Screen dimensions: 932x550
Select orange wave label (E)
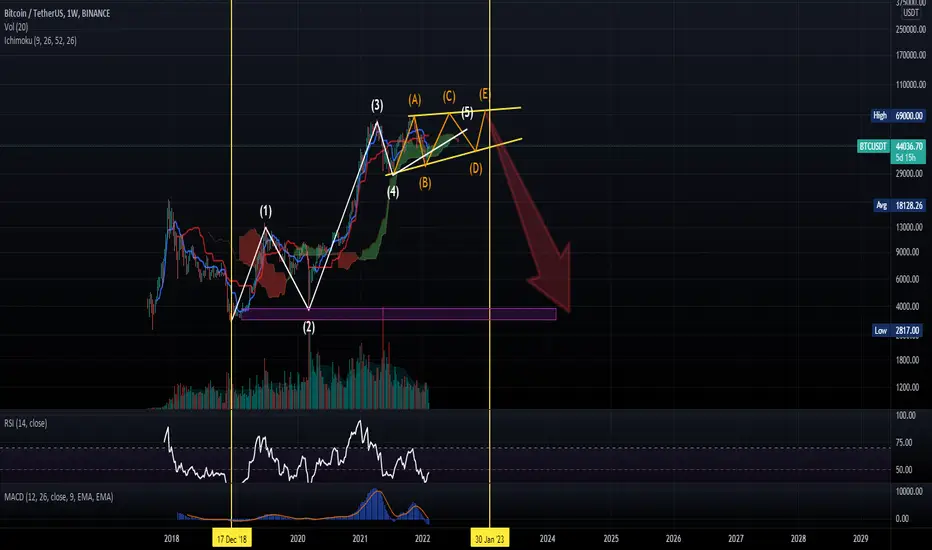tap(484, 93)
